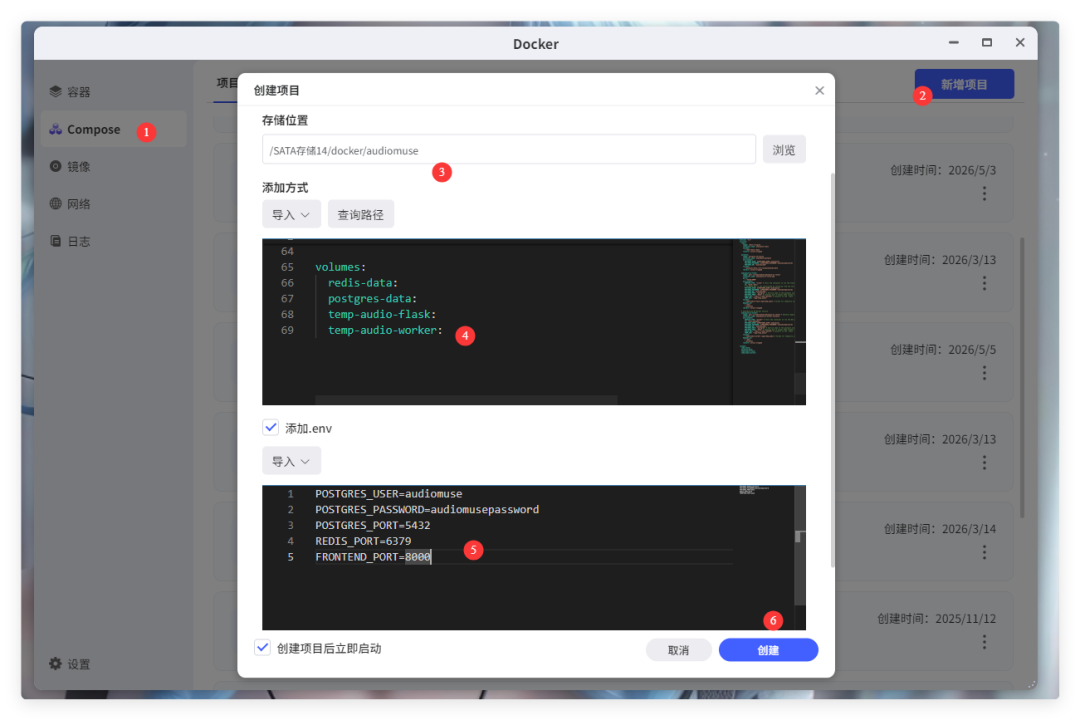Click the 查询路径 button

[360, 214]
